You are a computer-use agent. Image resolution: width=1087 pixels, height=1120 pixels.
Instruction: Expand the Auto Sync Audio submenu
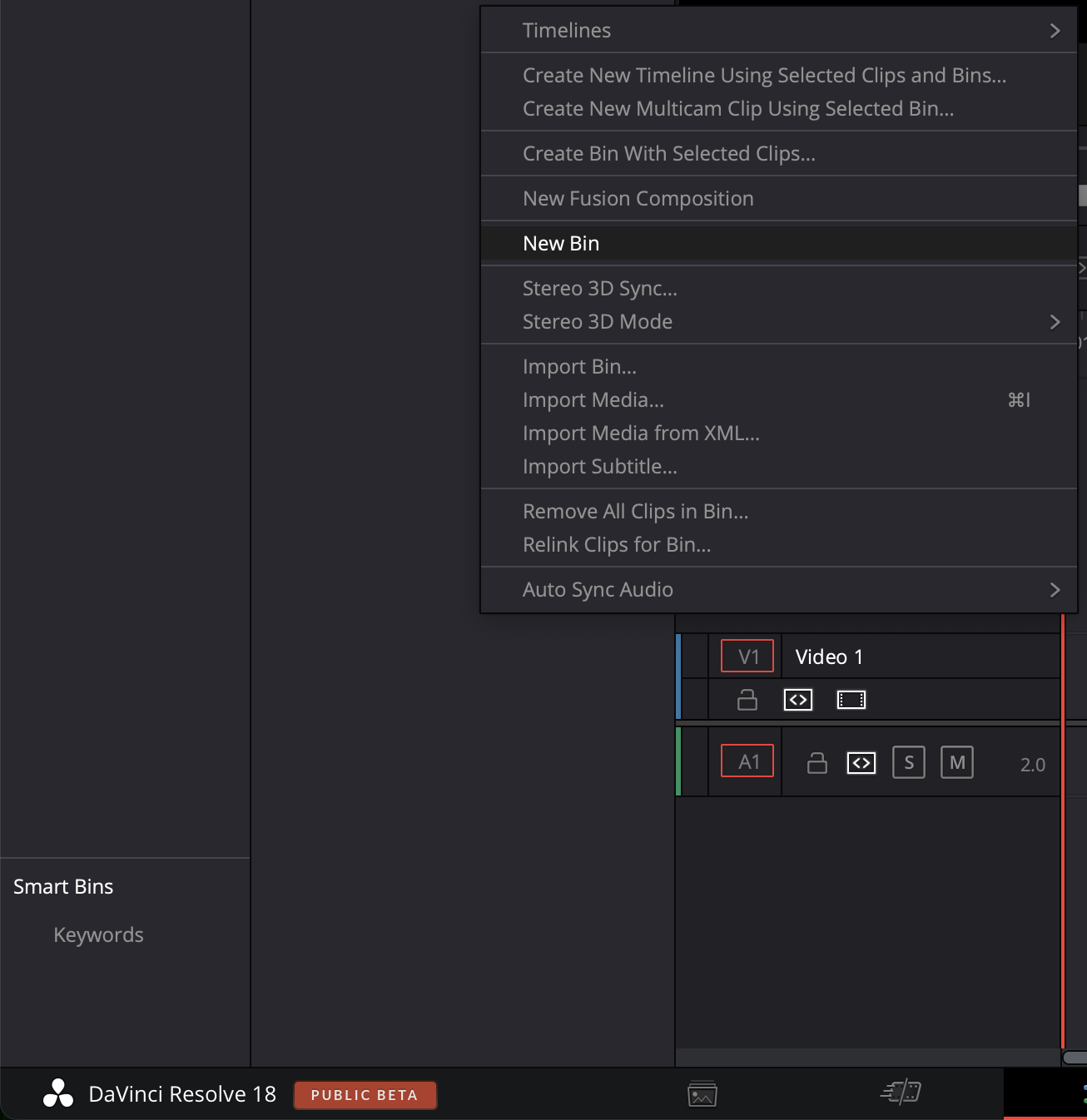779,589
